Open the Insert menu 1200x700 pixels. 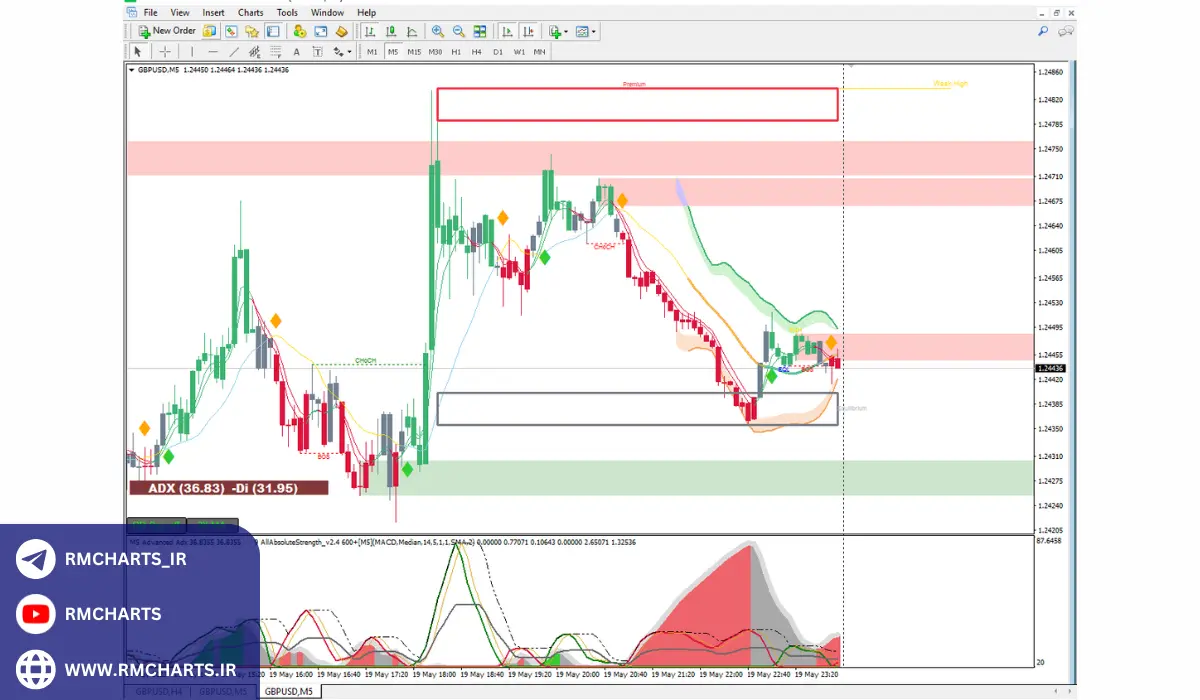tap(213, 12)
